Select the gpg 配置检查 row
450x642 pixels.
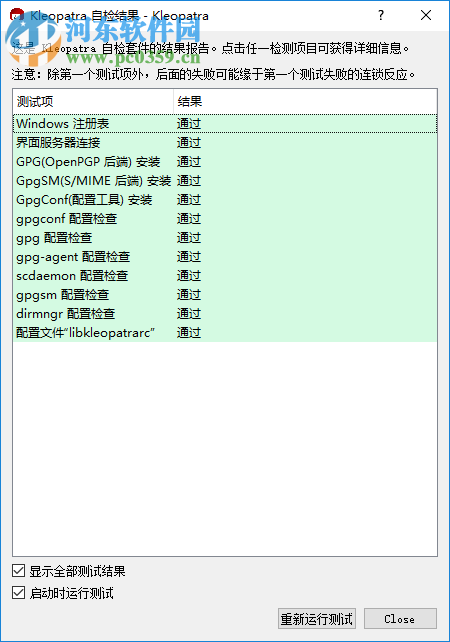click(x=225, y=238)
